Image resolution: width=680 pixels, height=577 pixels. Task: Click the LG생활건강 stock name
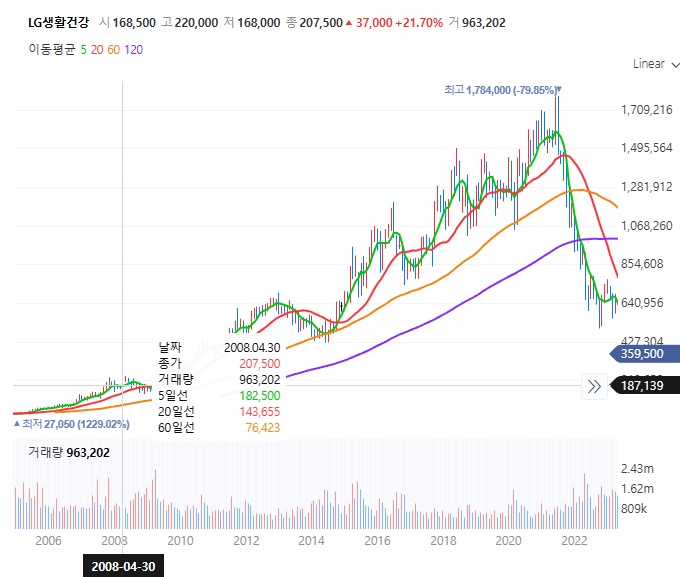pos(58,23)
